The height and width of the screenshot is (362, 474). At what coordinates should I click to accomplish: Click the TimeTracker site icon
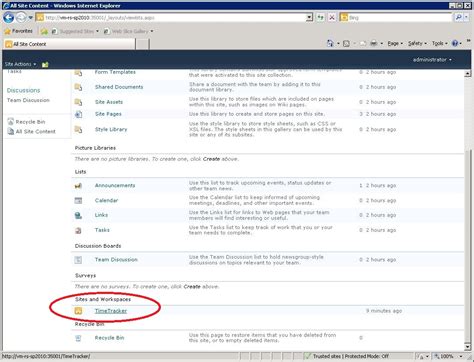click(x=78, y=311)
